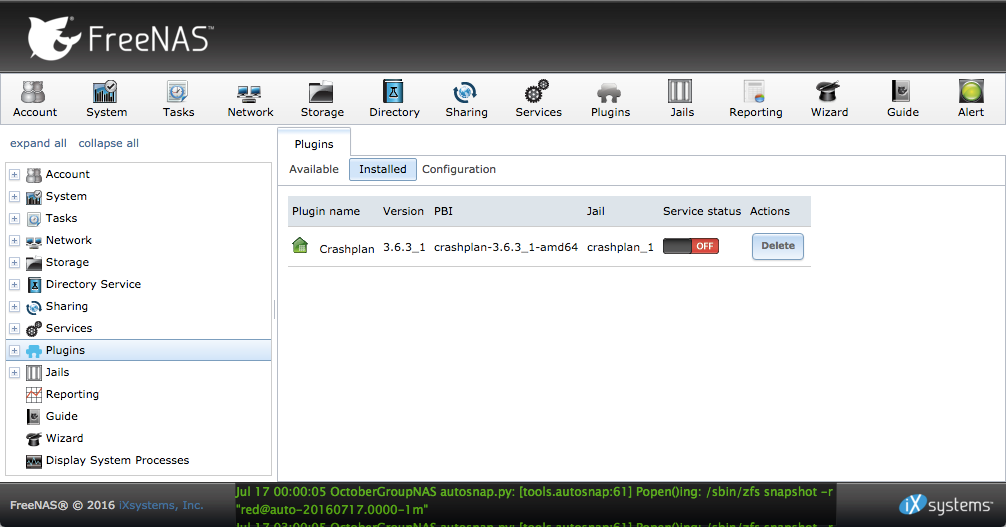Click the Version column header

click(x=403, y=211)
